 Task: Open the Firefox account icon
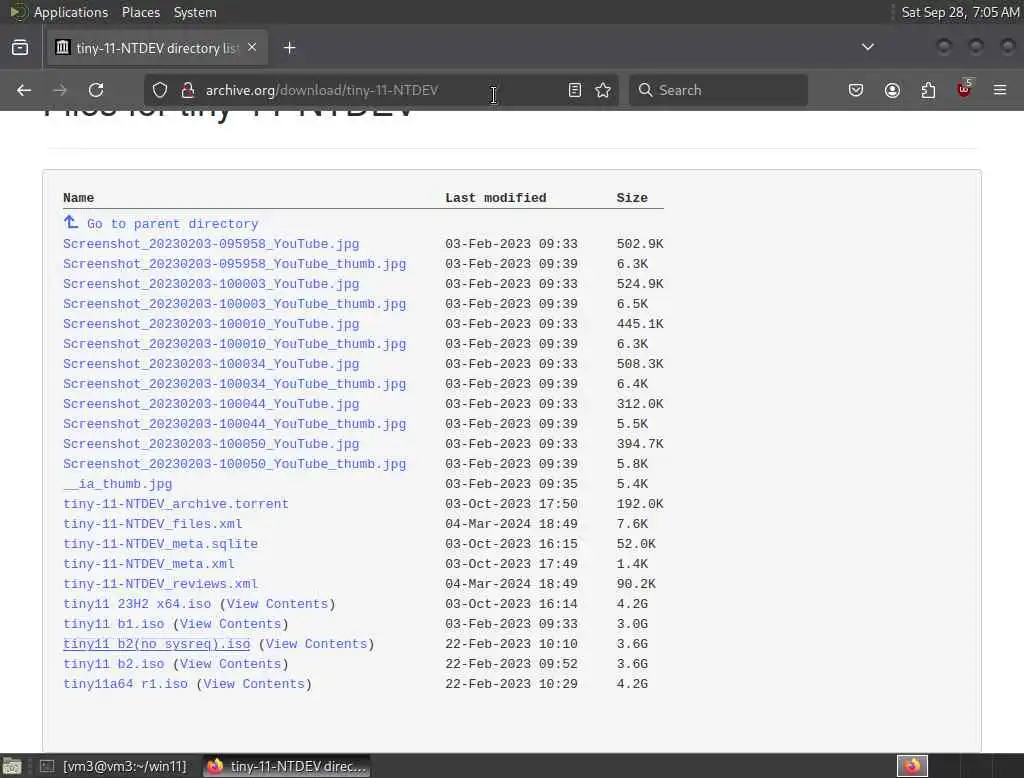tap(892, 90)
